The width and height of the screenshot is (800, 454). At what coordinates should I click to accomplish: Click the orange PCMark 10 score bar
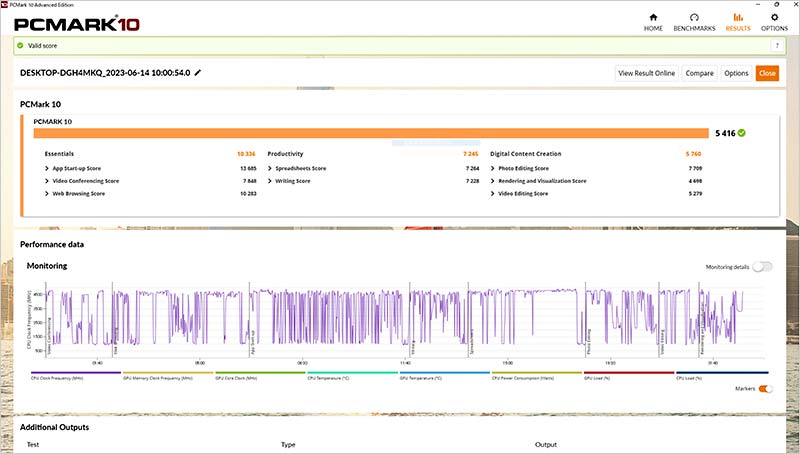coord(371,133)
